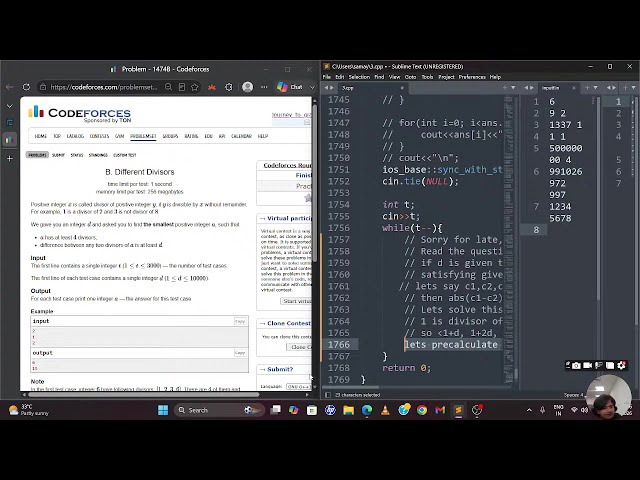This screenshot has height=480, width=640.
Task: Close the inputf.in tab
Action: click(x=573, y=88)
